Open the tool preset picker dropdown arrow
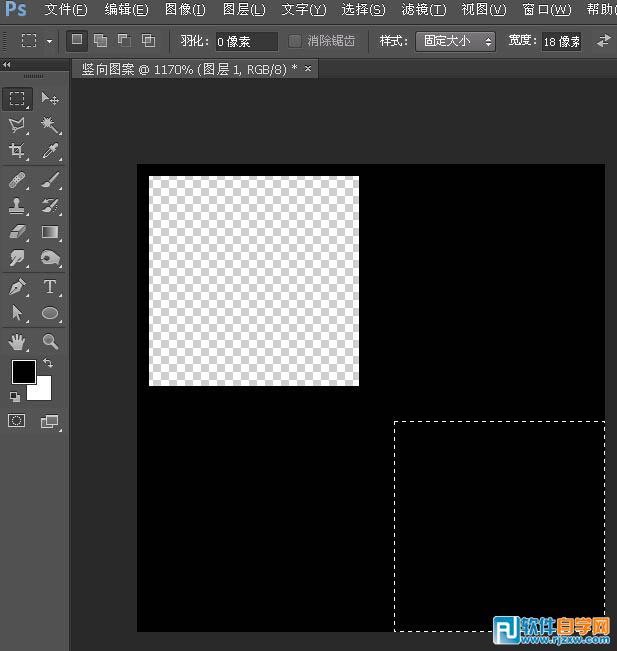617x651 pixels. pos(49,41)
